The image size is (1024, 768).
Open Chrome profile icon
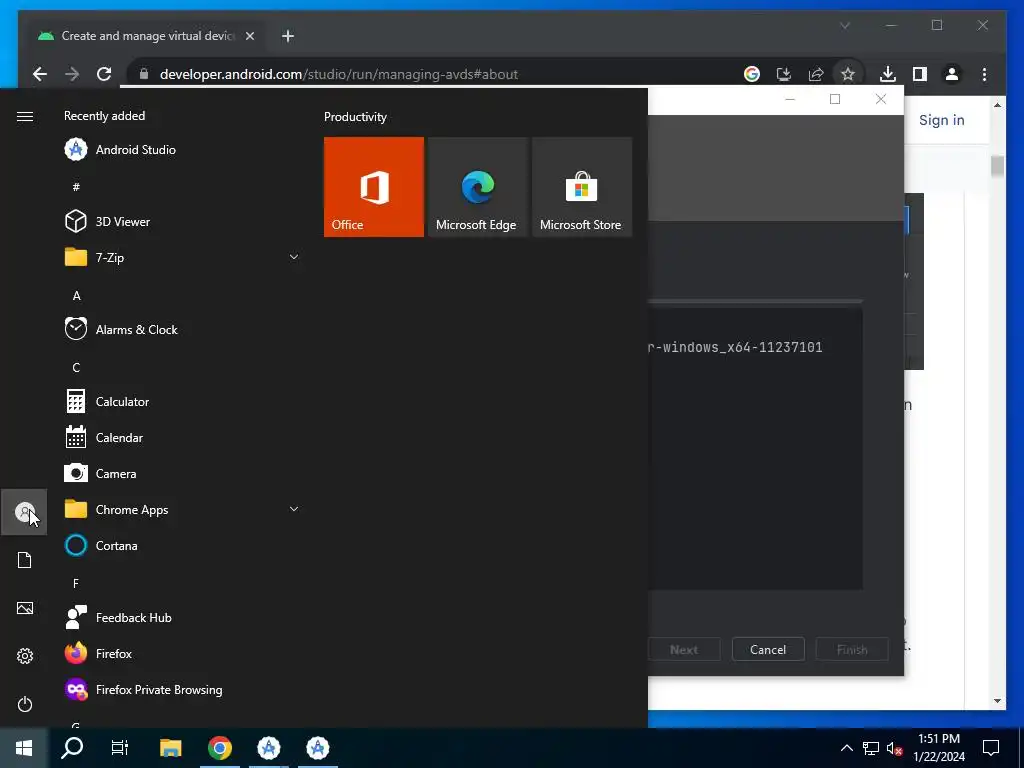[x=952, y=74]
